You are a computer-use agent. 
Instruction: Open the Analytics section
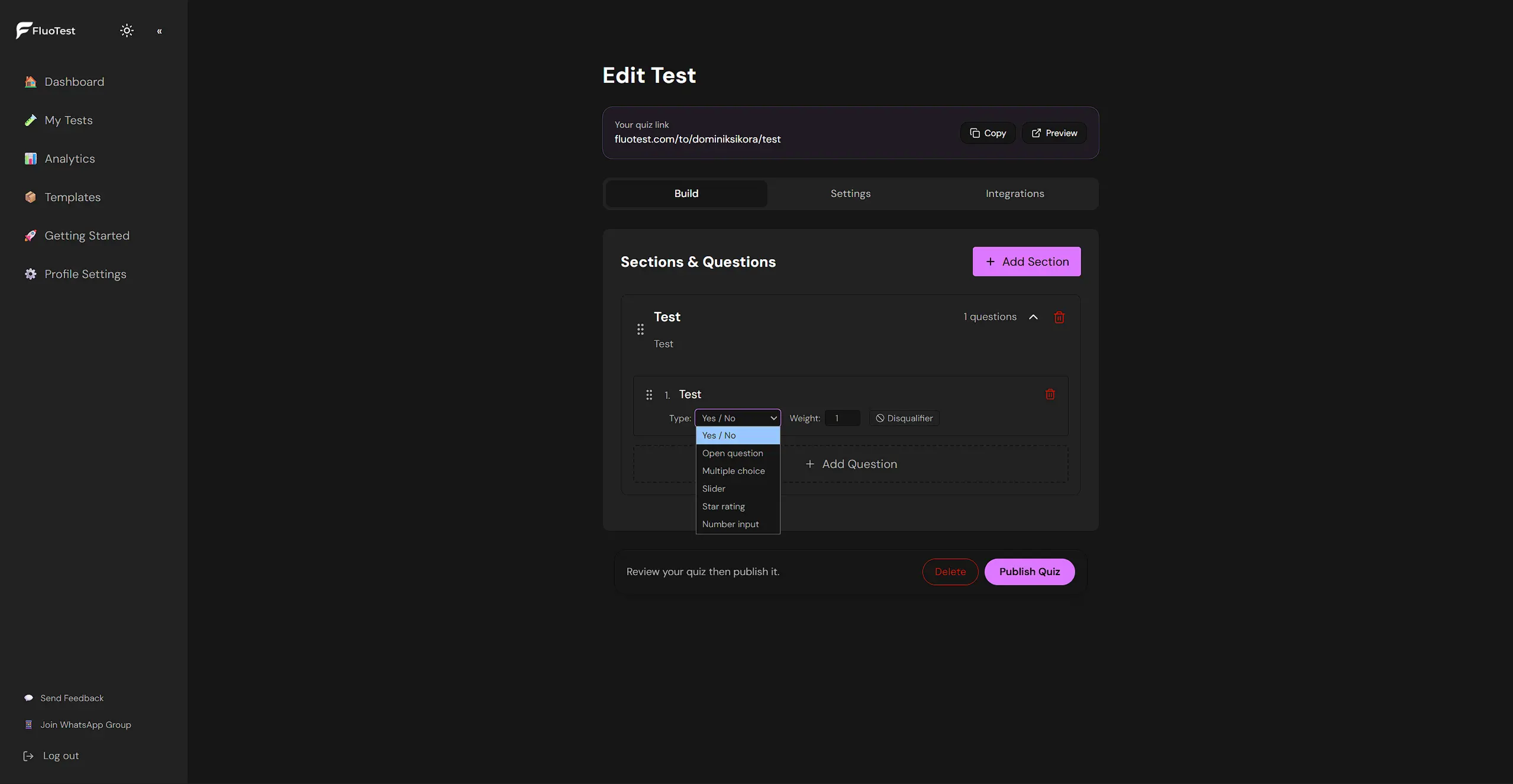(60, 159)
